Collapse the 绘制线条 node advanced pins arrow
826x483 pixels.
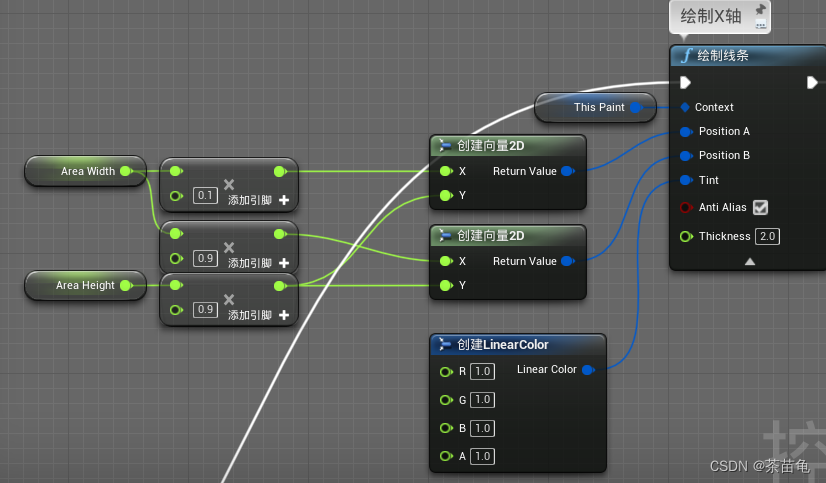click(750, 262)
